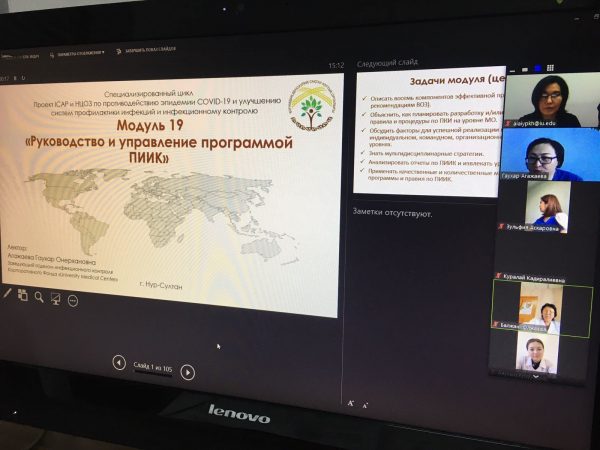Screen dimensions: 600x450
Task: Click the next slide preview thumbnail
Action: click(x=425, y=130)
